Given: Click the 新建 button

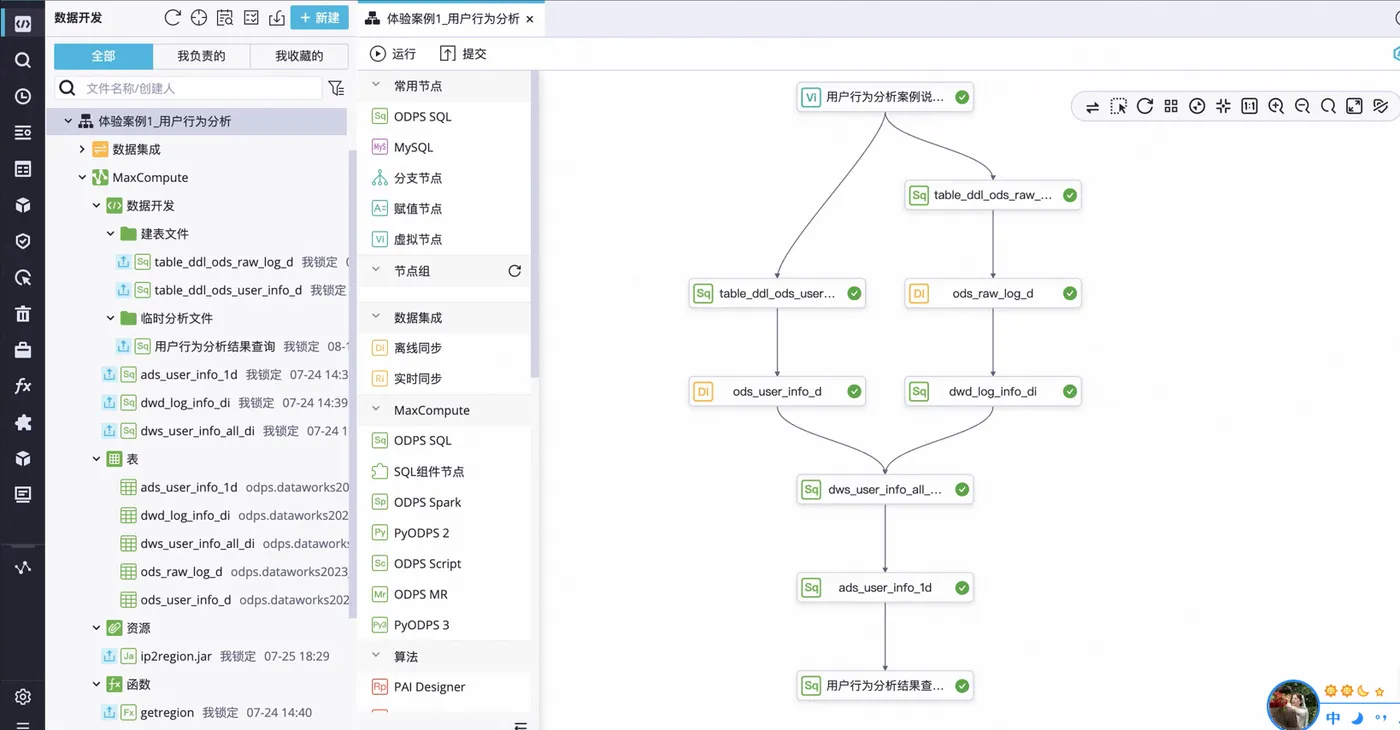Looking at the screenshot, I should (320, 17).
